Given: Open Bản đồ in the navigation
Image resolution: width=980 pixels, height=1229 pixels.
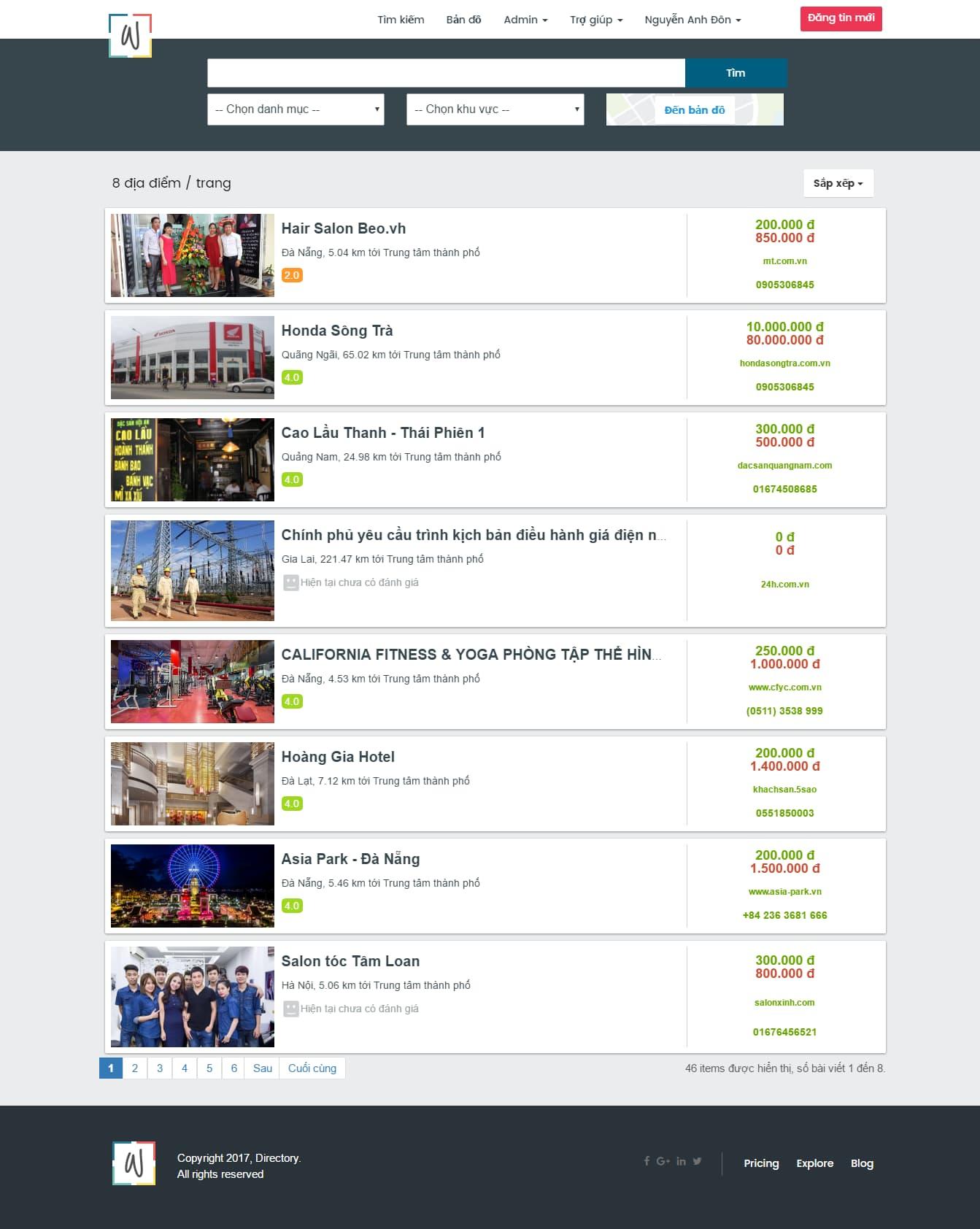Looking at the screenshot, I should point(463,20).
